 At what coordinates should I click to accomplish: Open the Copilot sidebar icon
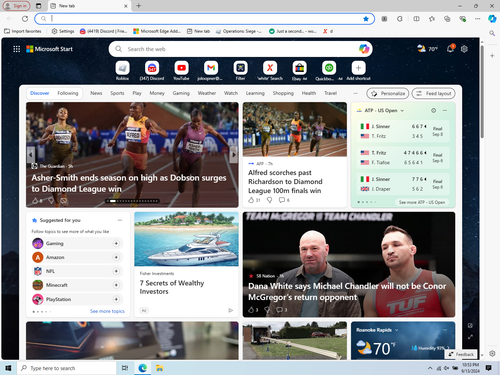[x=492, y=19]
